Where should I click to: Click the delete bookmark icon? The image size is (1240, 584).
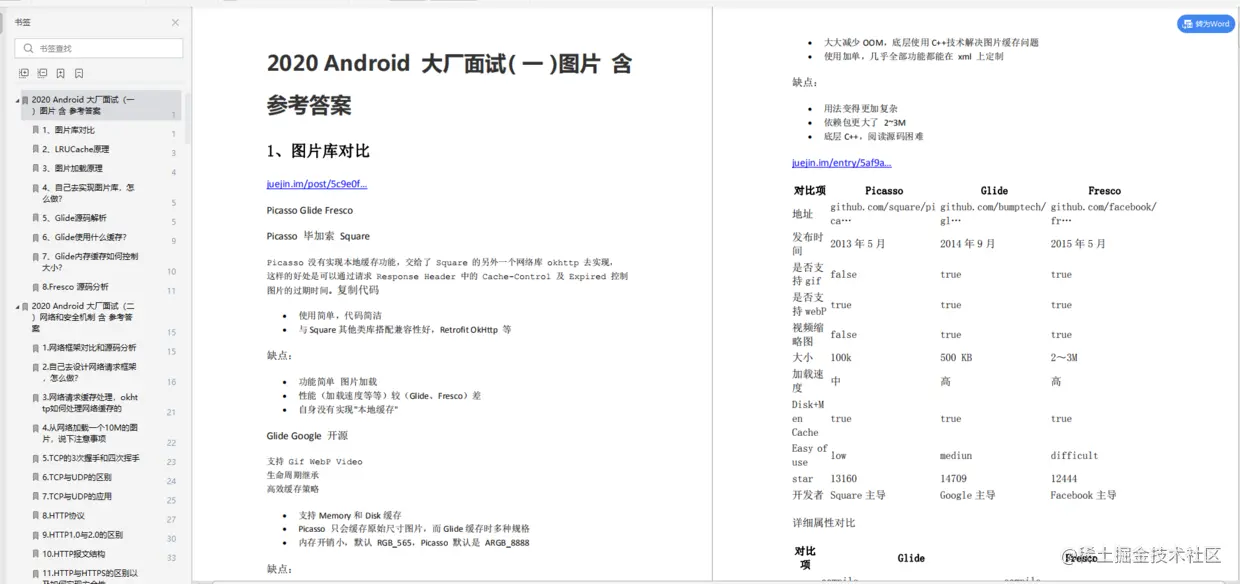point(78,73)
